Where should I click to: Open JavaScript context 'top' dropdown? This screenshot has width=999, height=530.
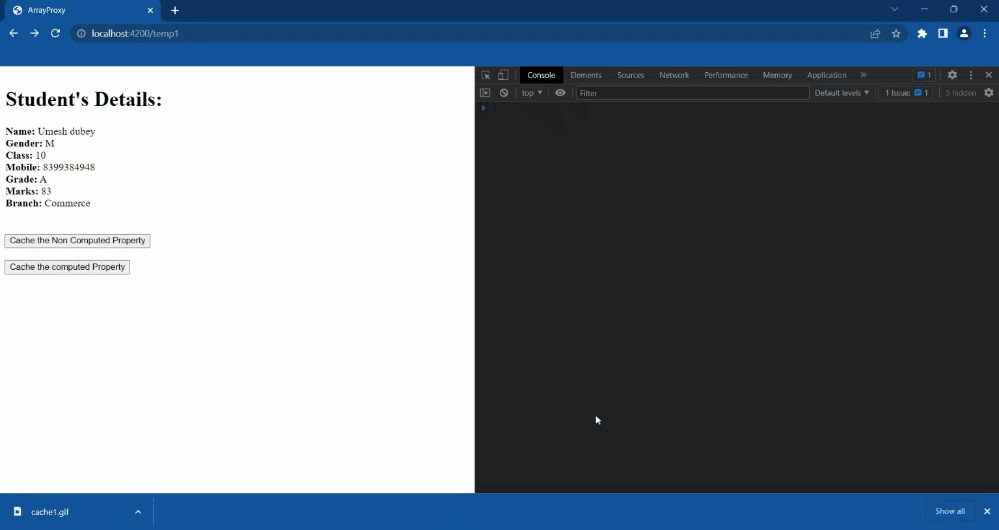[531, 93]
